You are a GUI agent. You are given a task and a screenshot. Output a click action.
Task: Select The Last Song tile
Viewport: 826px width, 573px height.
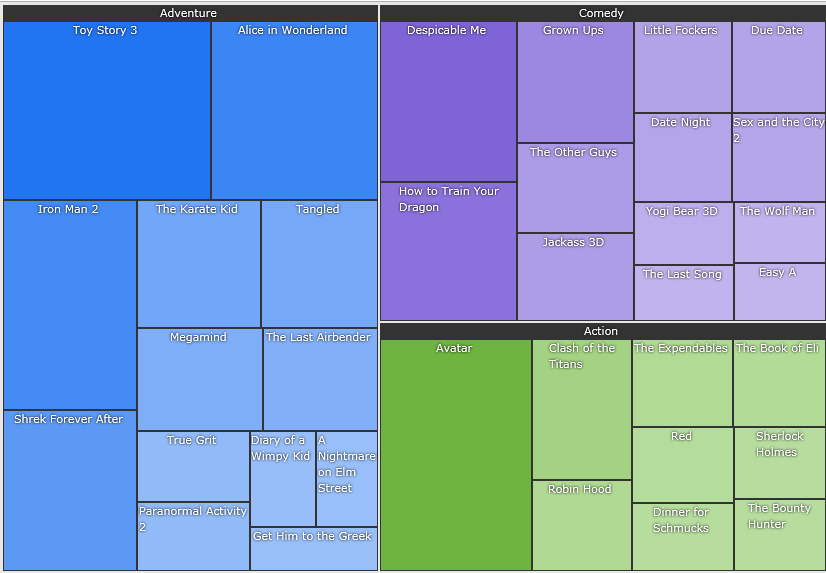(x=684, y=293)
